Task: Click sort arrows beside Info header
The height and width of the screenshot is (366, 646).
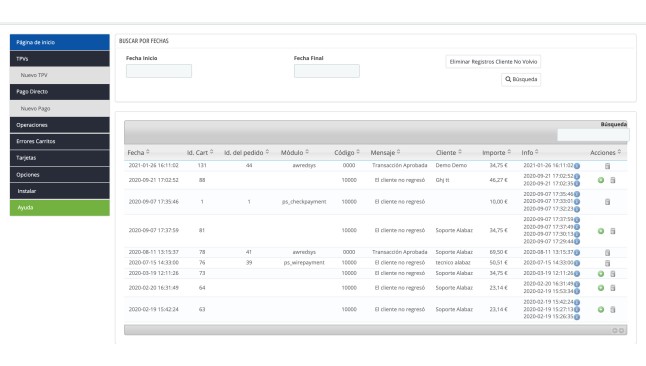Action: pyautogui.click(x=536, y=152)
